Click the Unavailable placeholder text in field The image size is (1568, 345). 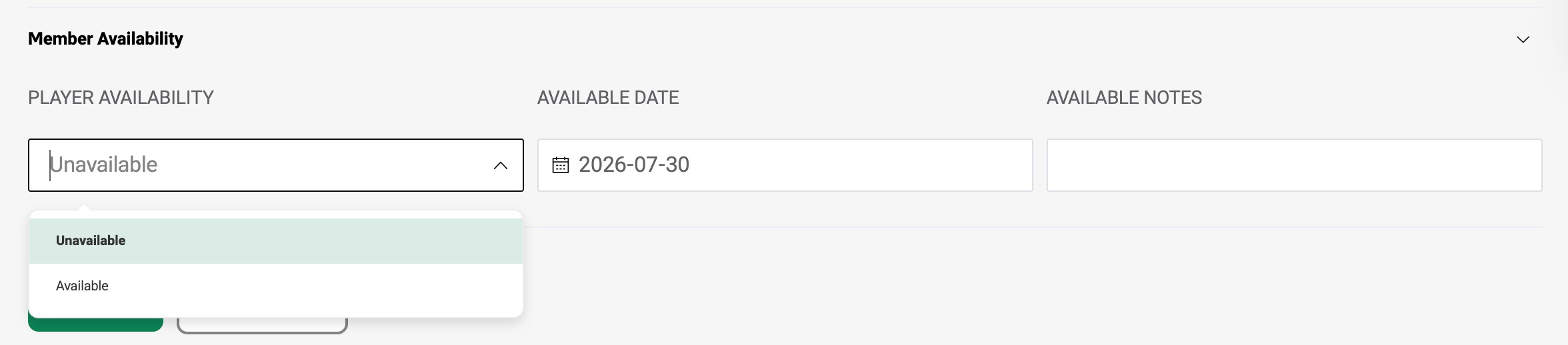[104, 165]
